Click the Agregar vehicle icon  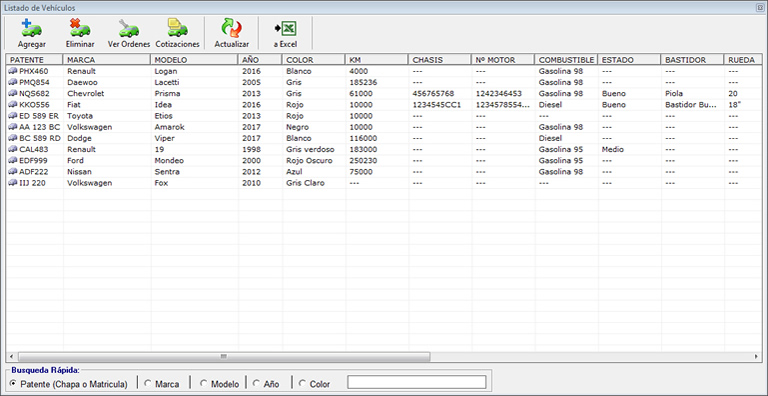click(x=31, y=29)
